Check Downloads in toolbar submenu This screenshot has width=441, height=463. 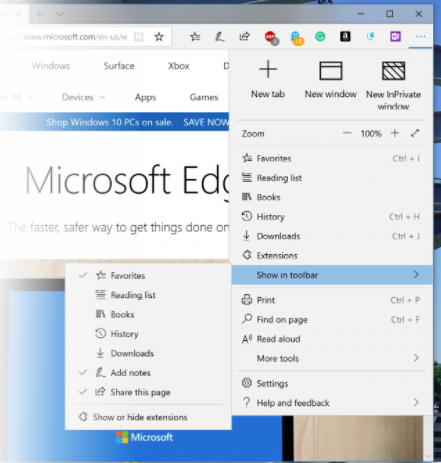pos(148,353)
